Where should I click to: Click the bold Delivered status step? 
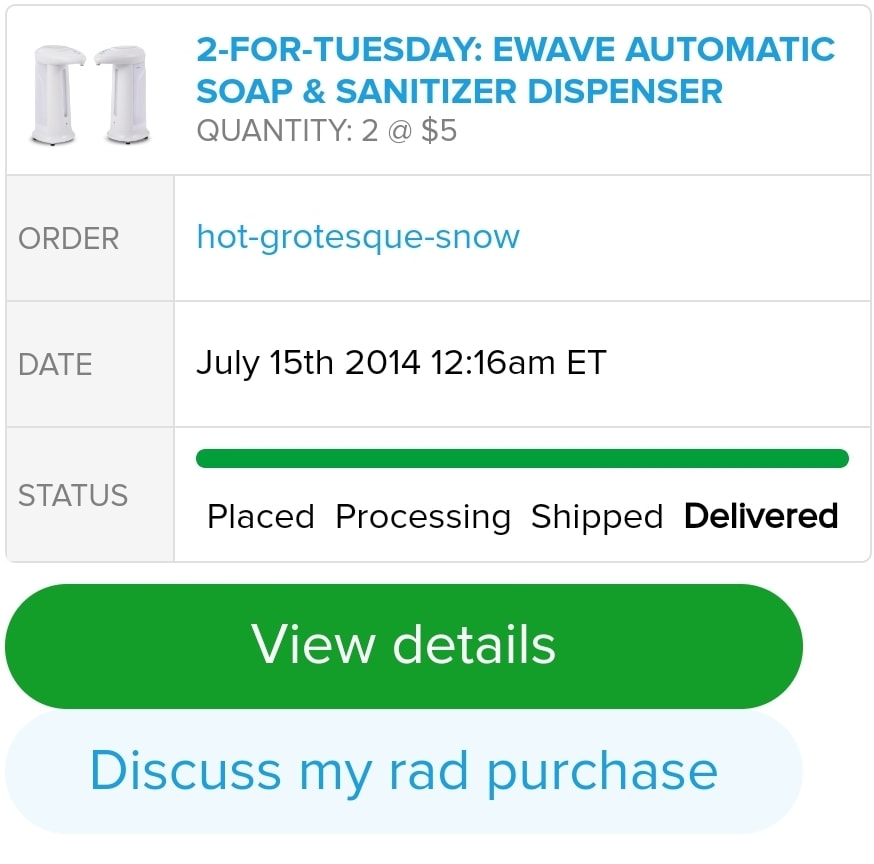coord(761,516)
